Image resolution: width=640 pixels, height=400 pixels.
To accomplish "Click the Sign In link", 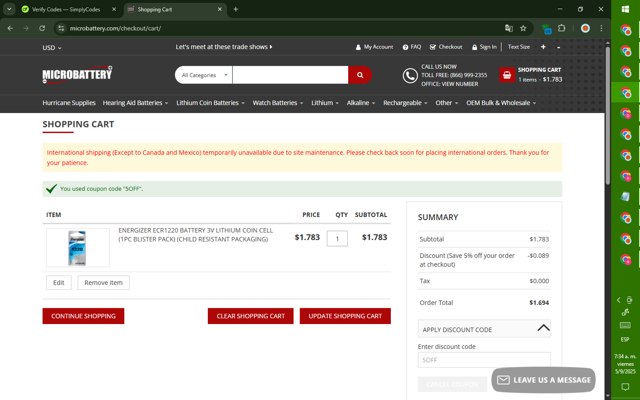I will click(484, 47).
